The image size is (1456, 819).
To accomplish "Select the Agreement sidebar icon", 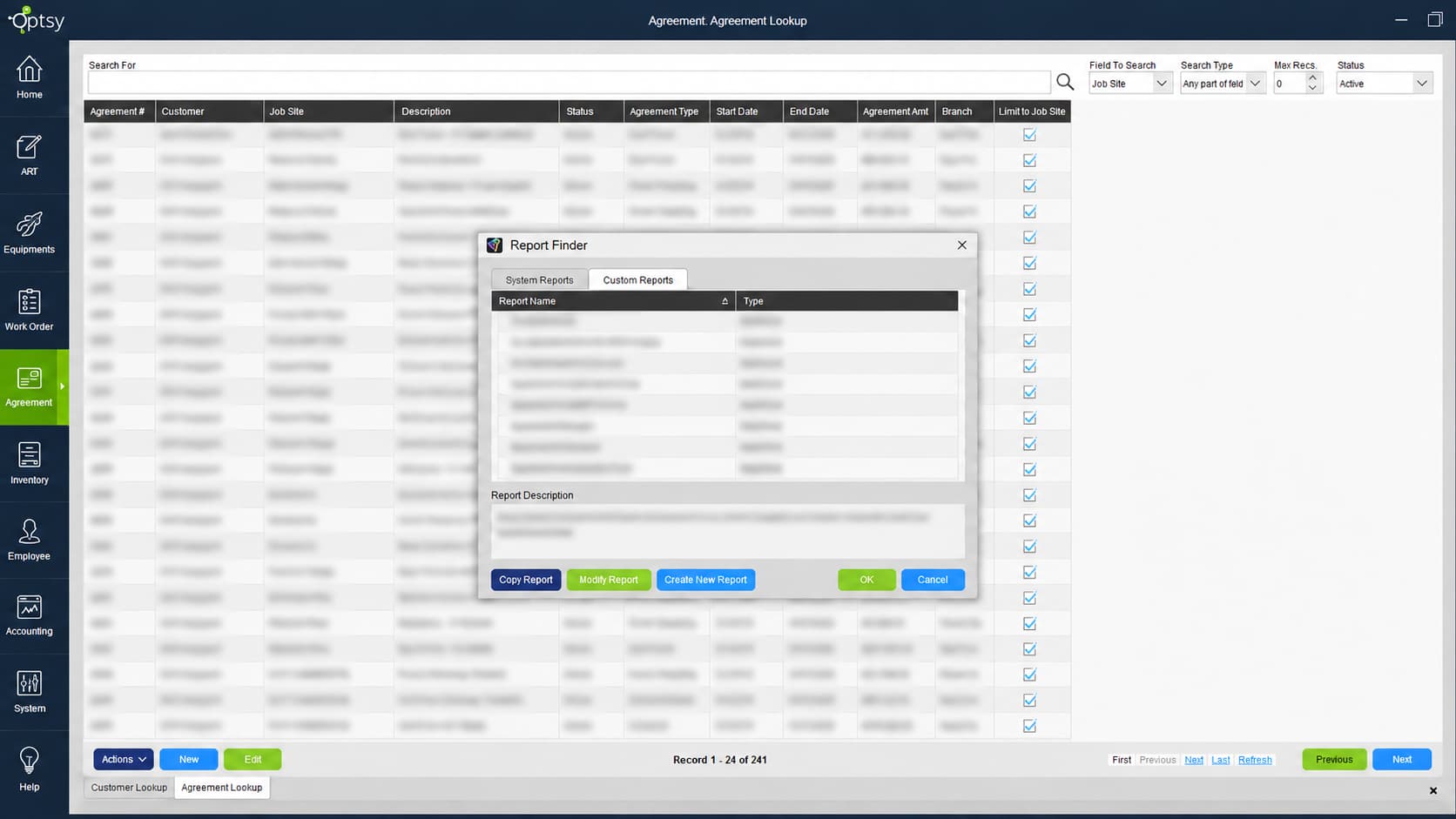I will coord(30,387).
